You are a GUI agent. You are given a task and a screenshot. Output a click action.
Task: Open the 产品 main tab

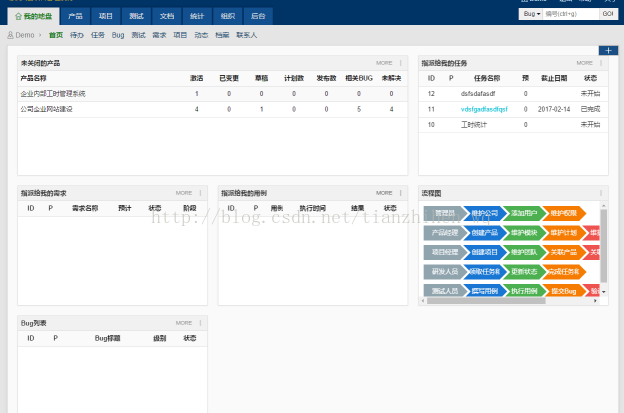coord(75,16)
